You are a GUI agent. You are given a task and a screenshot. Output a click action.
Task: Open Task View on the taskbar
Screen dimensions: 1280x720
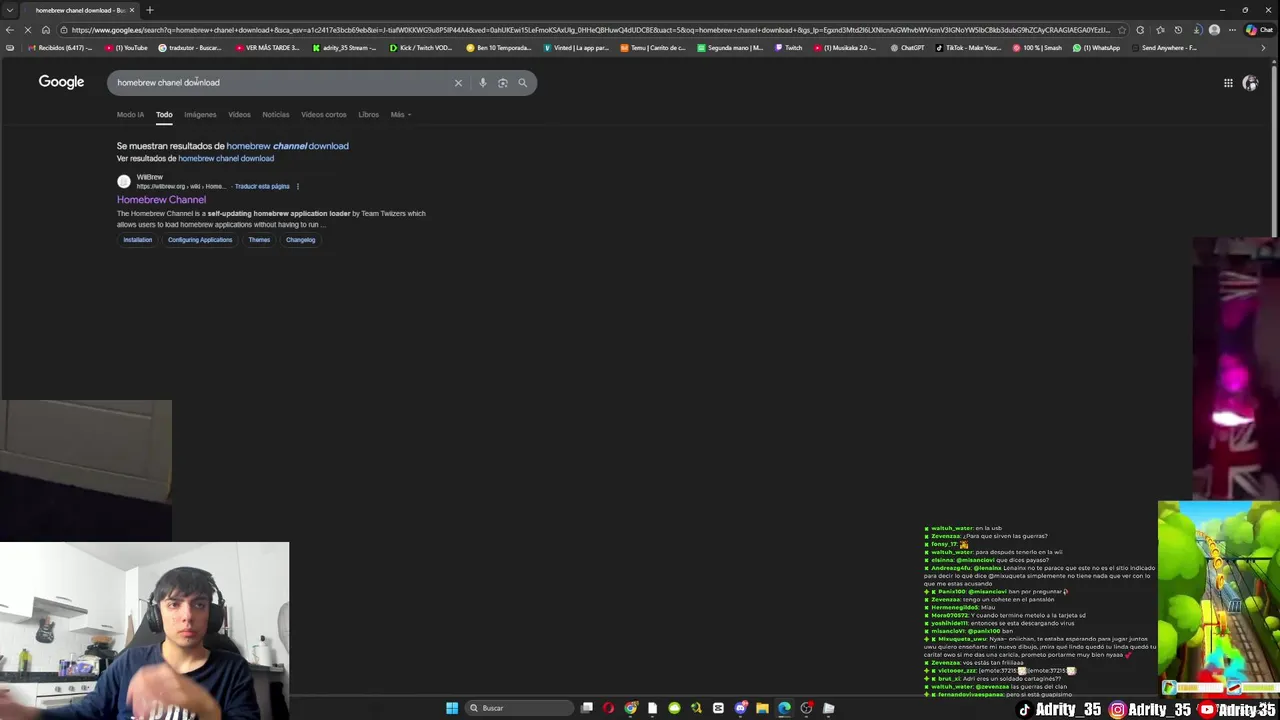pyautogui.click(x=587, y=708)
